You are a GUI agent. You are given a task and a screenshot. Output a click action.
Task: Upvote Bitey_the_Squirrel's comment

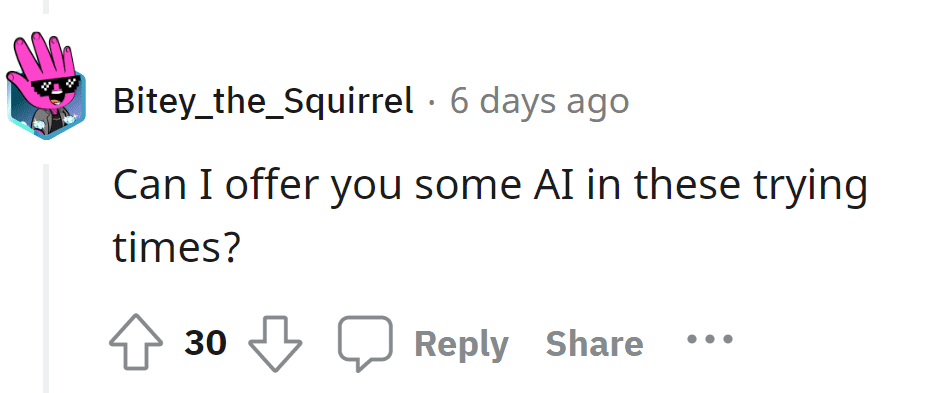136,342
